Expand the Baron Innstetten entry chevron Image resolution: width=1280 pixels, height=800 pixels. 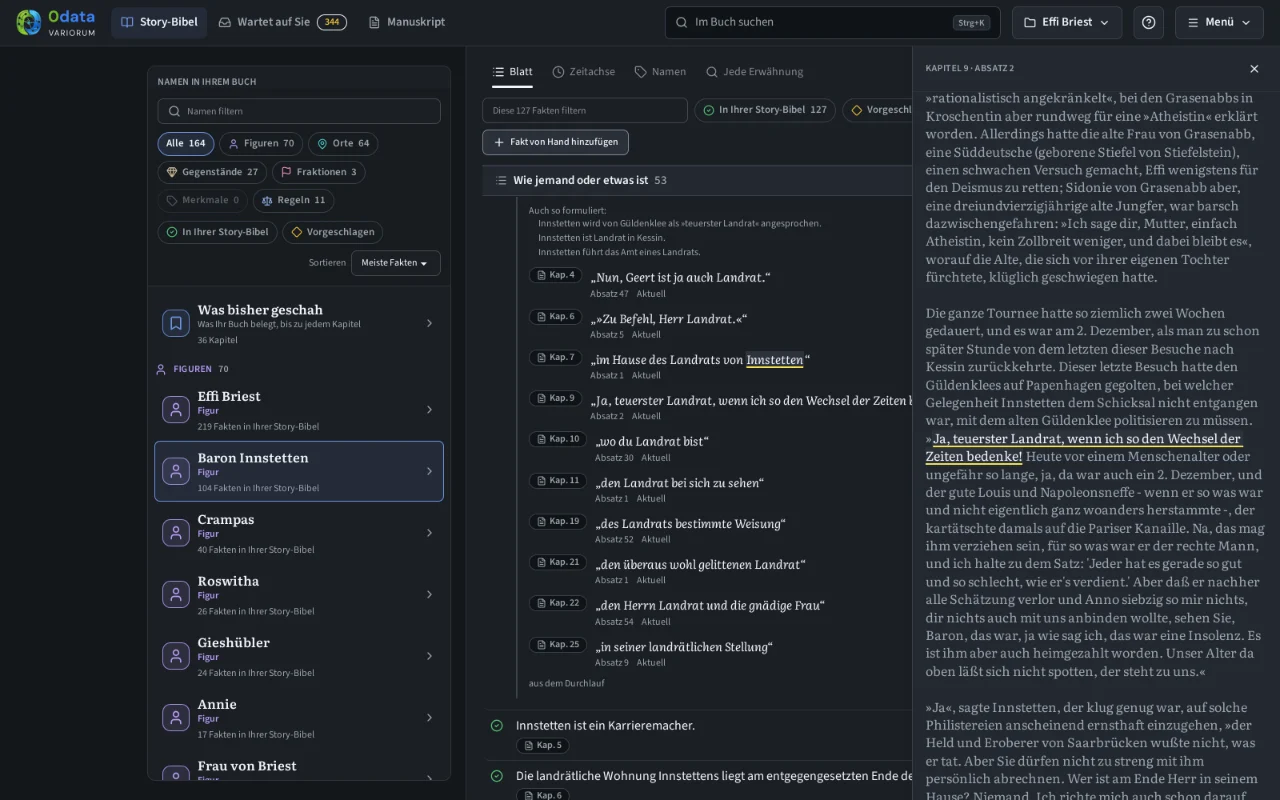pyautogui.click(x=430, y=471)
